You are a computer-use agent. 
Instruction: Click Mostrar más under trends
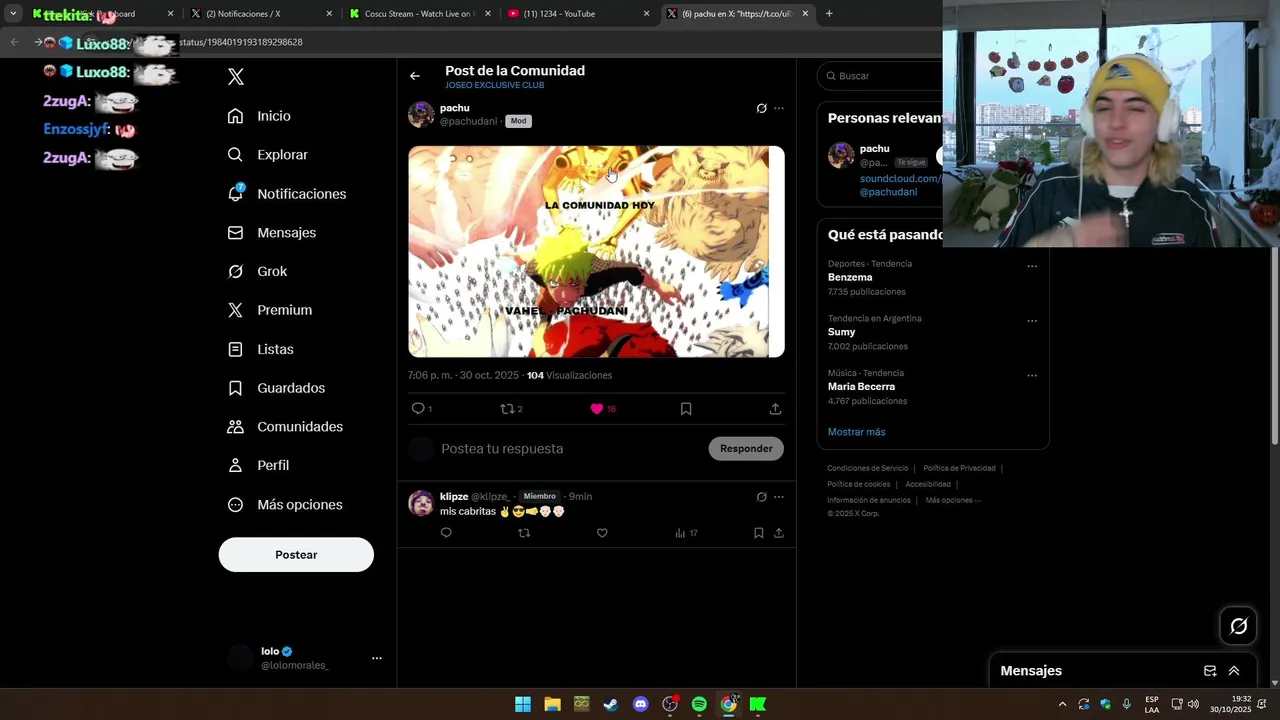[856, 432]
